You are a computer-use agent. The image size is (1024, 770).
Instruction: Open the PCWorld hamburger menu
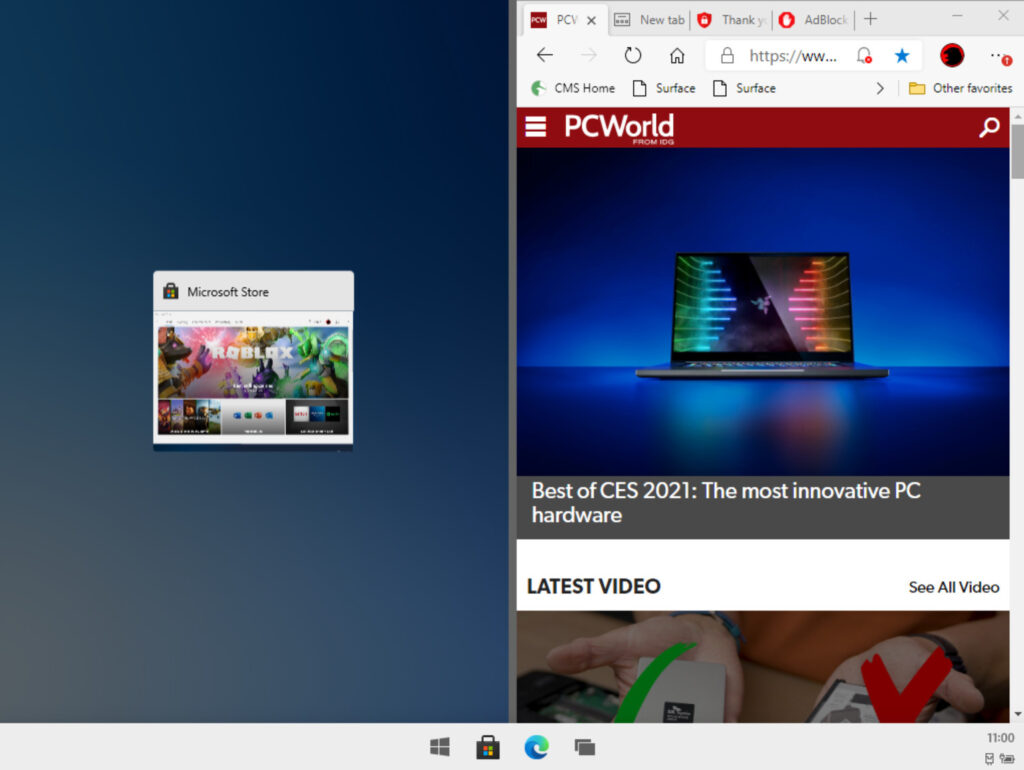(536, 127)
